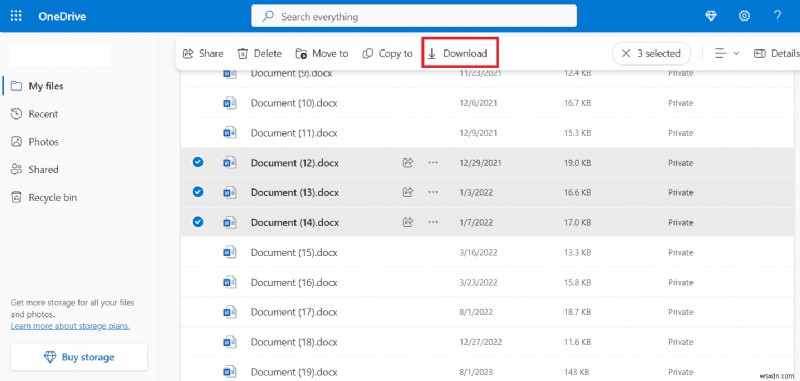The image size is (800, 381).
Task: Open the Details pane button
Action: (x=777, y=53)
